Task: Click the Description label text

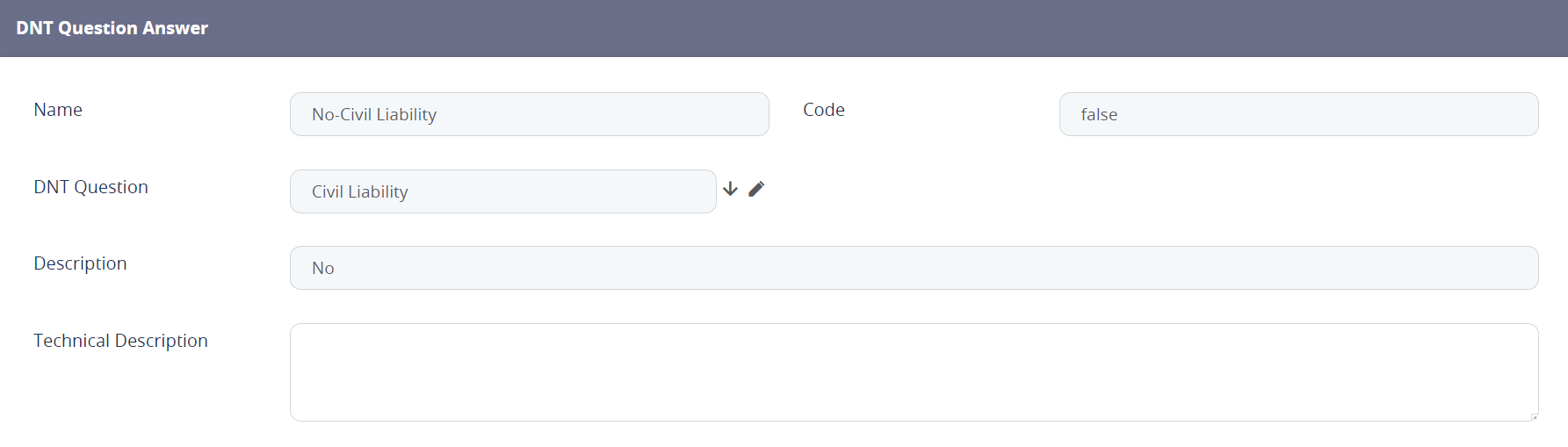Action: (x=80, y=263)
